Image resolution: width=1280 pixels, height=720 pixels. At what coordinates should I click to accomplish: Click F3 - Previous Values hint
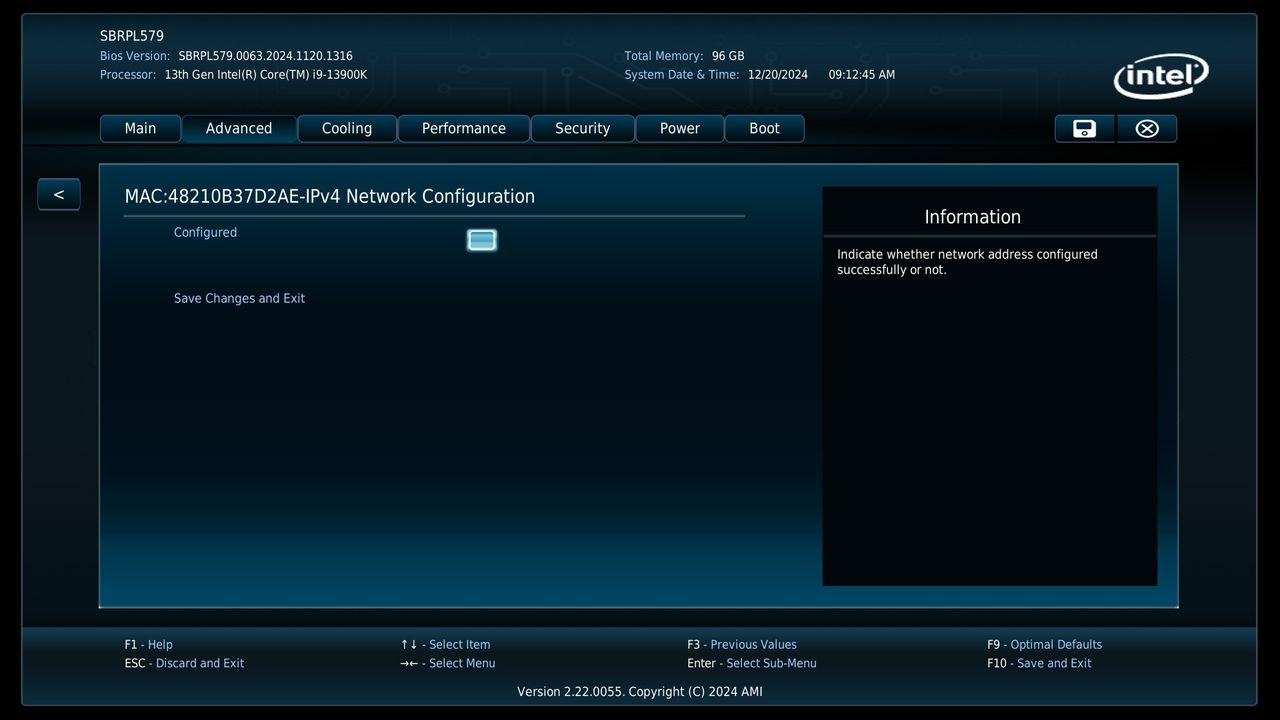(x=742, y=645)
